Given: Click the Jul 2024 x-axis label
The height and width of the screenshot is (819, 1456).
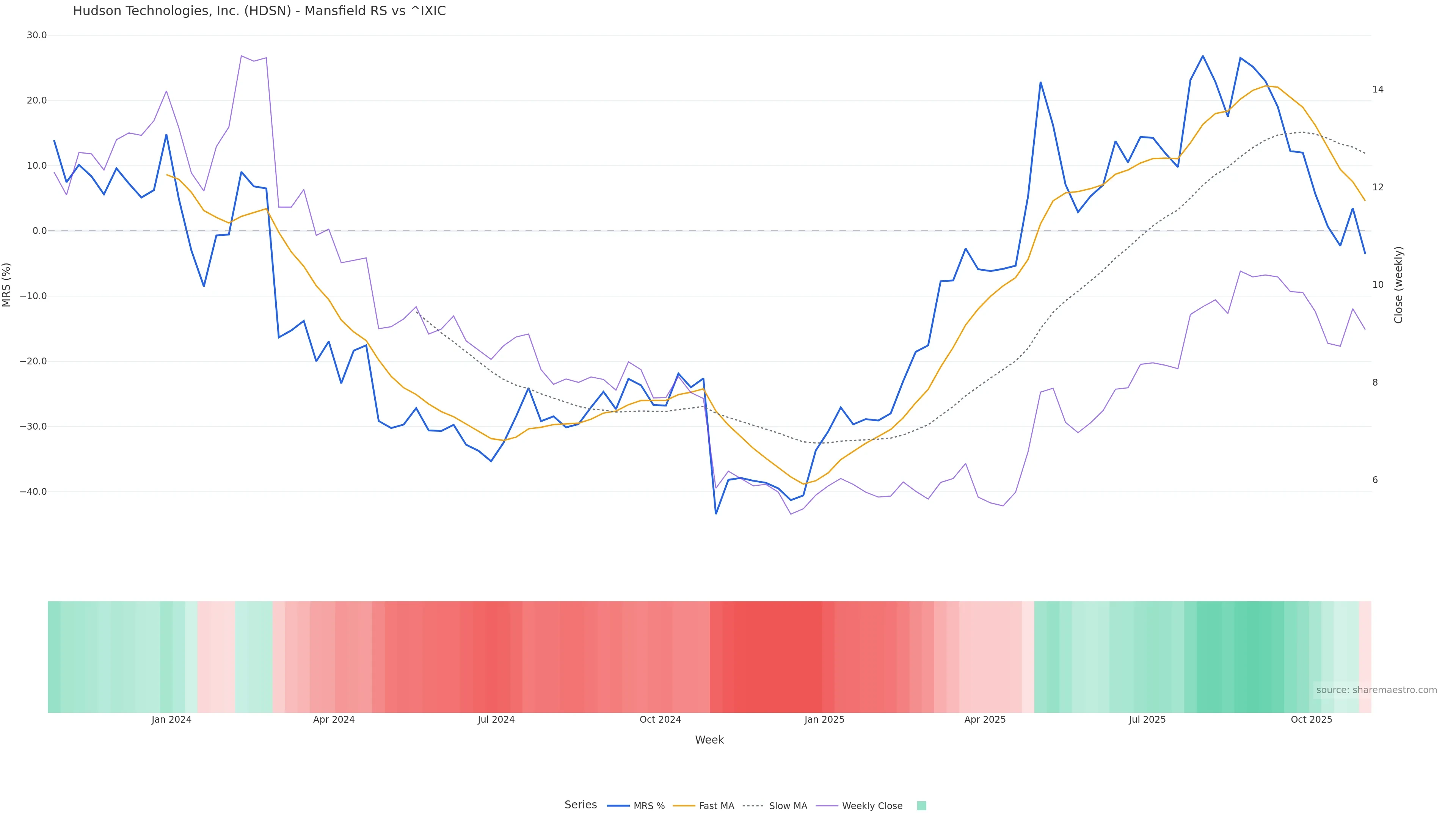Looking at the screenshot, I should pyautogui.click(x=496, y=720).
